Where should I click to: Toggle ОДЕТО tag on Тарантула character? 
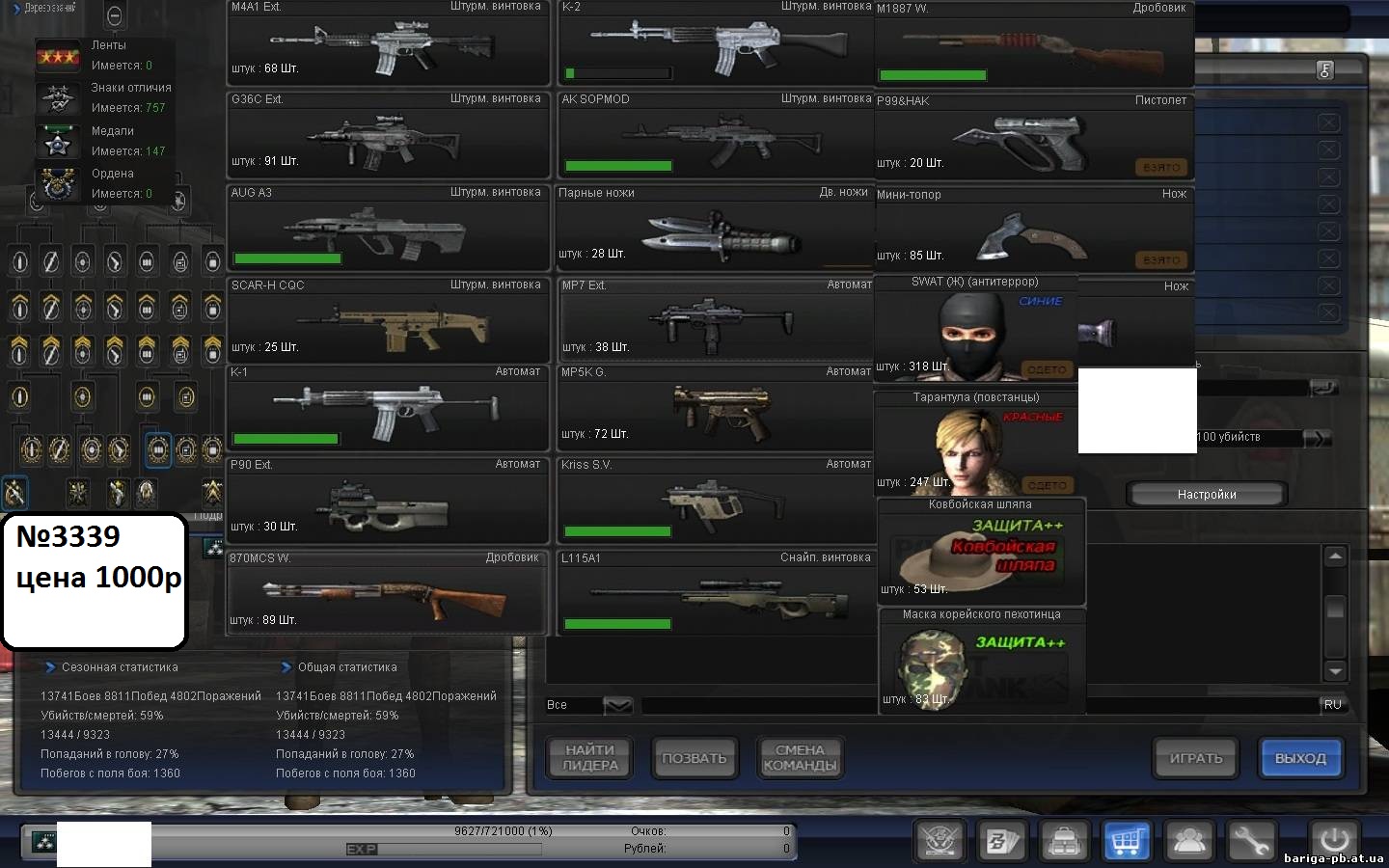click(1047, 485)
